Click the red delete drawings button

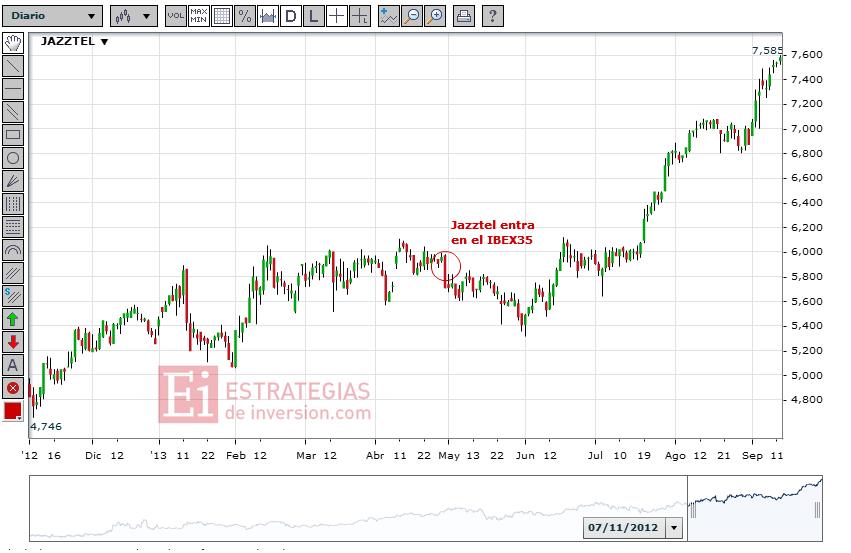pyautogui.click(x=13, y=389)
